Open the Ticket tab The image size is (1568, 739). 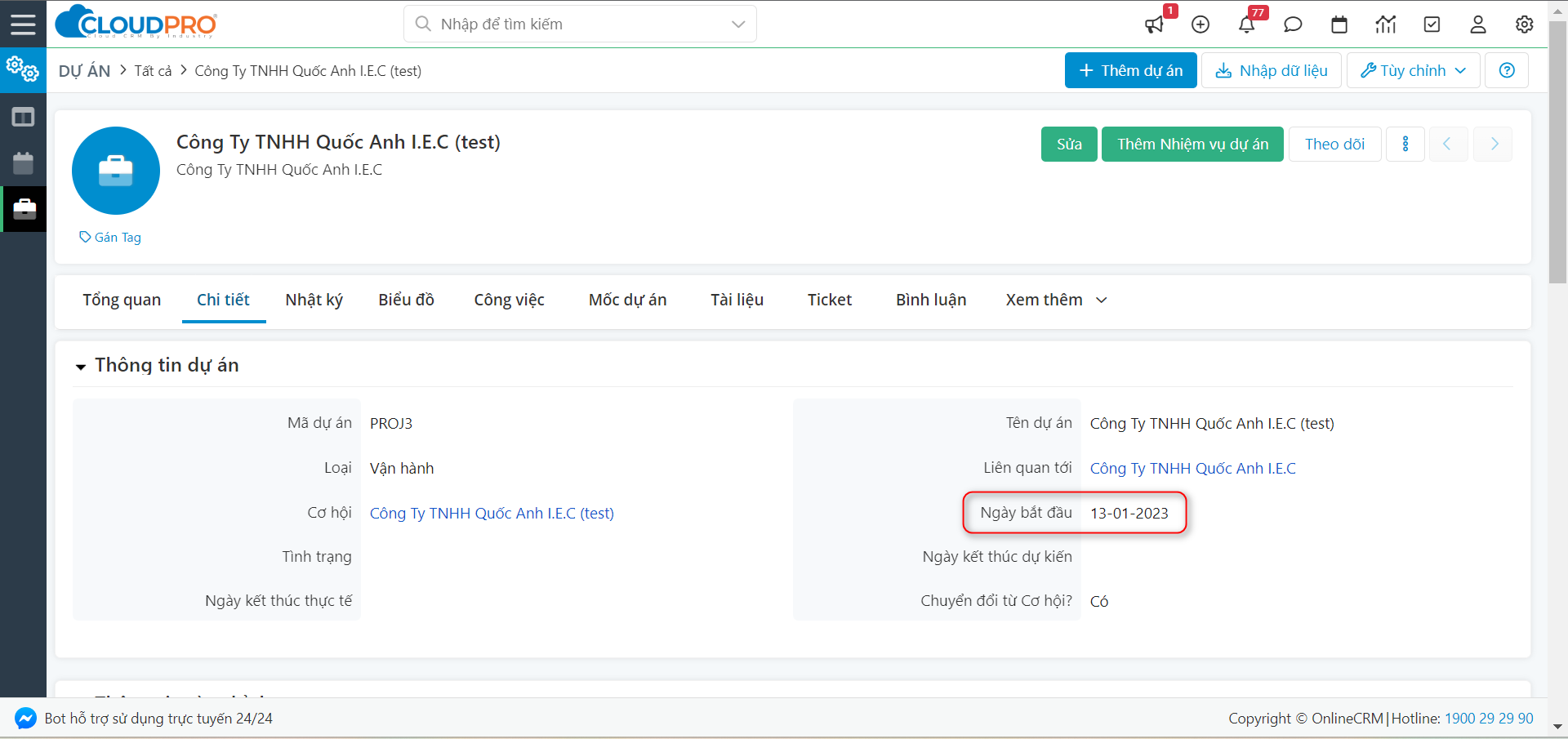click(830, 300)
